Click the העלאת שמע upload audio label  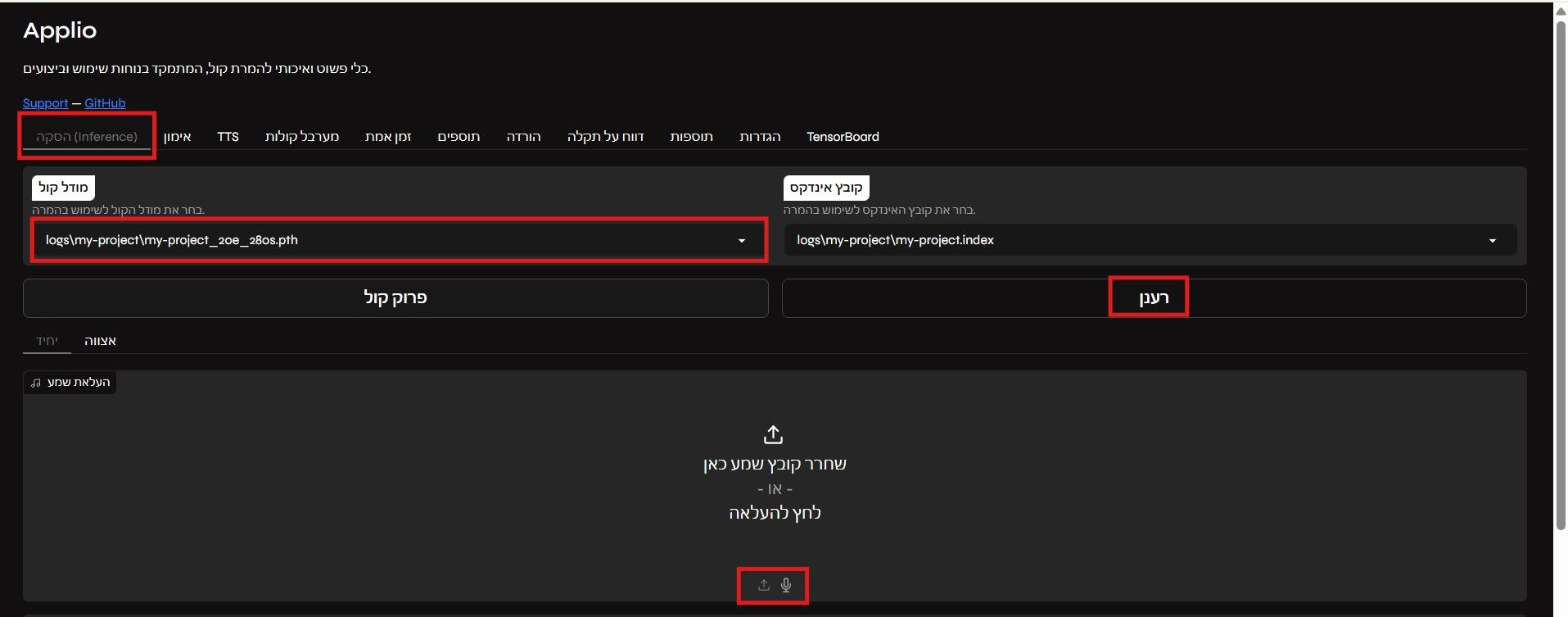tap(79, 383)
